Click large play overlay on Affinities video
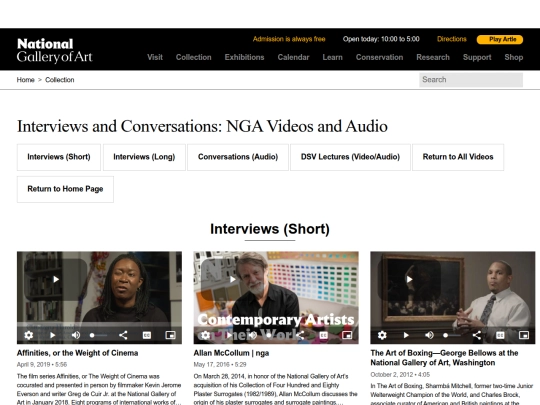 [x=56, y=279]
